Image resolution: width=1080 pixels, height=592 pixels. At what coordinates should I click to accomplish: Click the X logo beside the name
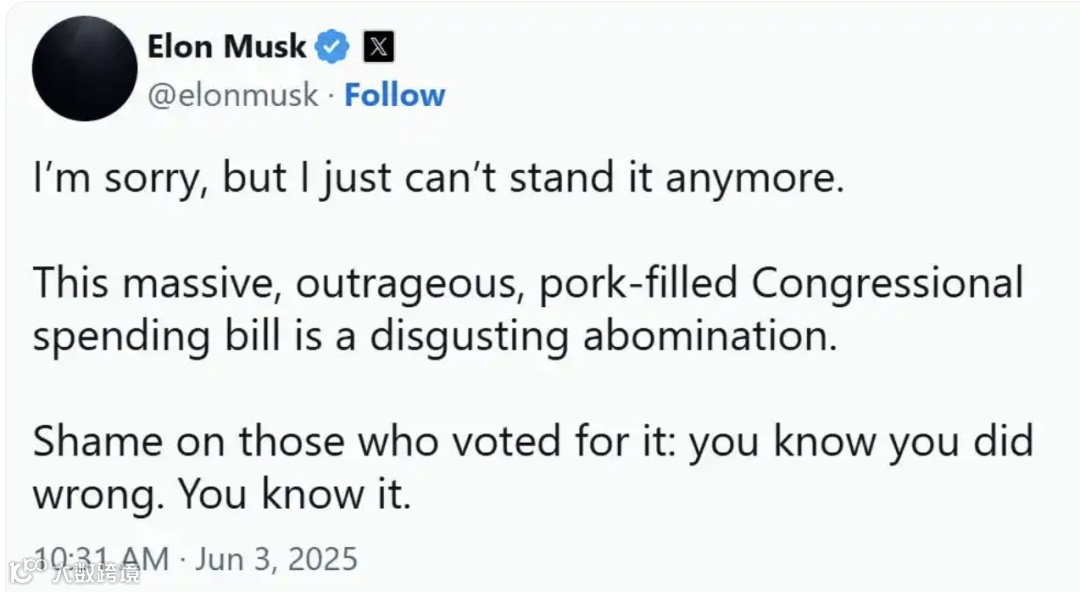378,46
